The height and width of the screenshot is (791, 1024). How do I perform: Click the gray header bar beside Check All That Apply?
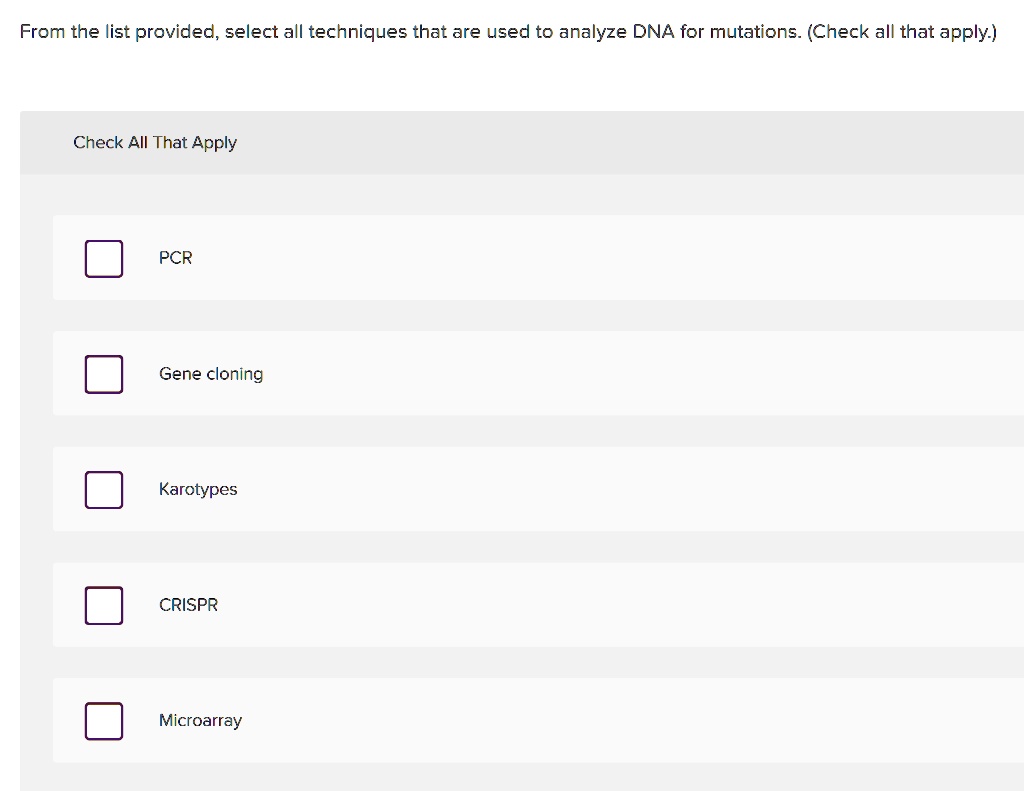(627, 142)
